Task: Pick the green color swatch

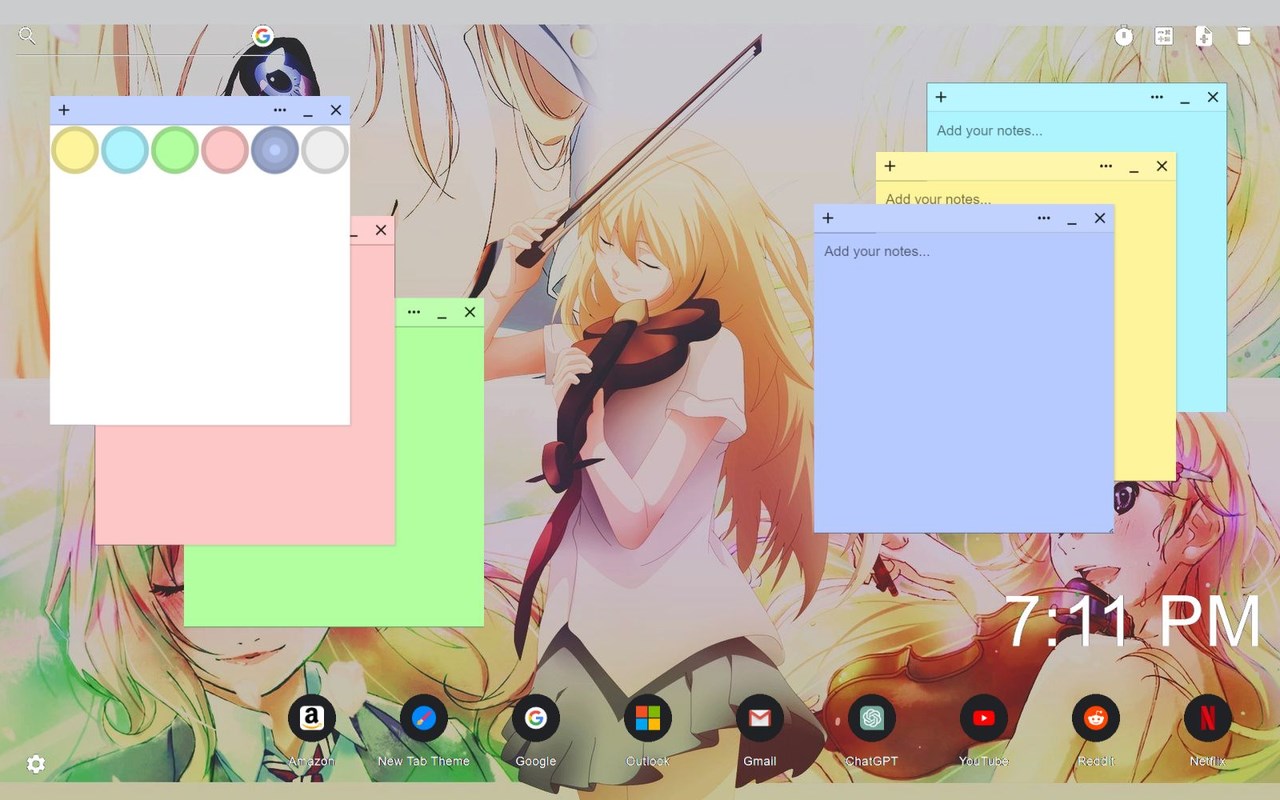Action: [x=175, y=150]
